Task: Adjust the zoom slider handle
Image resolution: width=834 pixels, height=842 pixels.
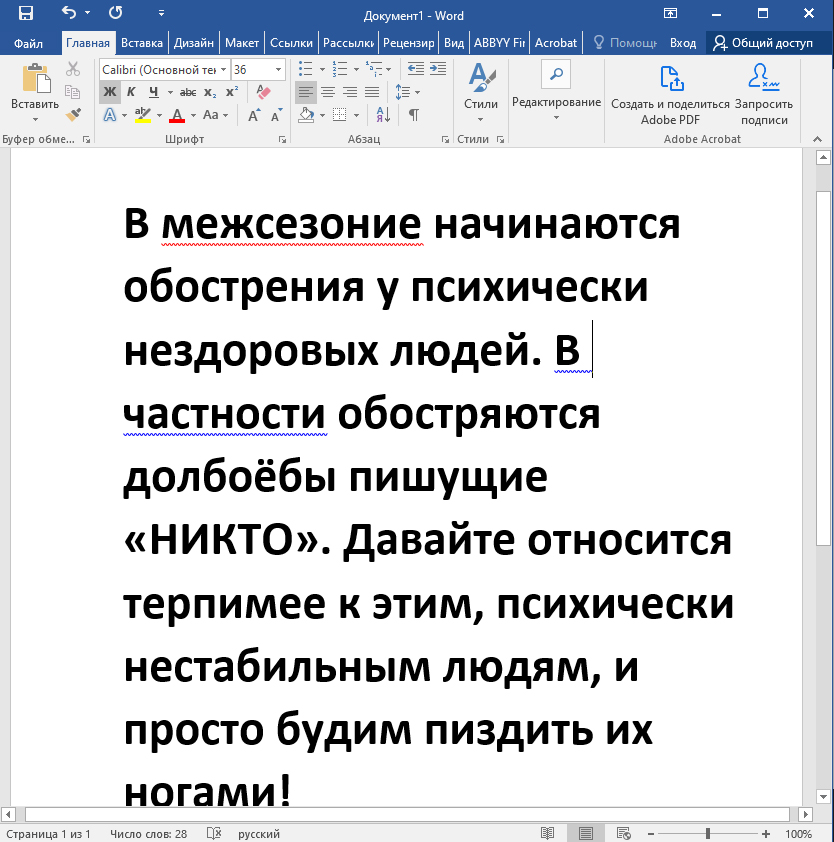Action: pyautogui.click(x=708, y=833)
